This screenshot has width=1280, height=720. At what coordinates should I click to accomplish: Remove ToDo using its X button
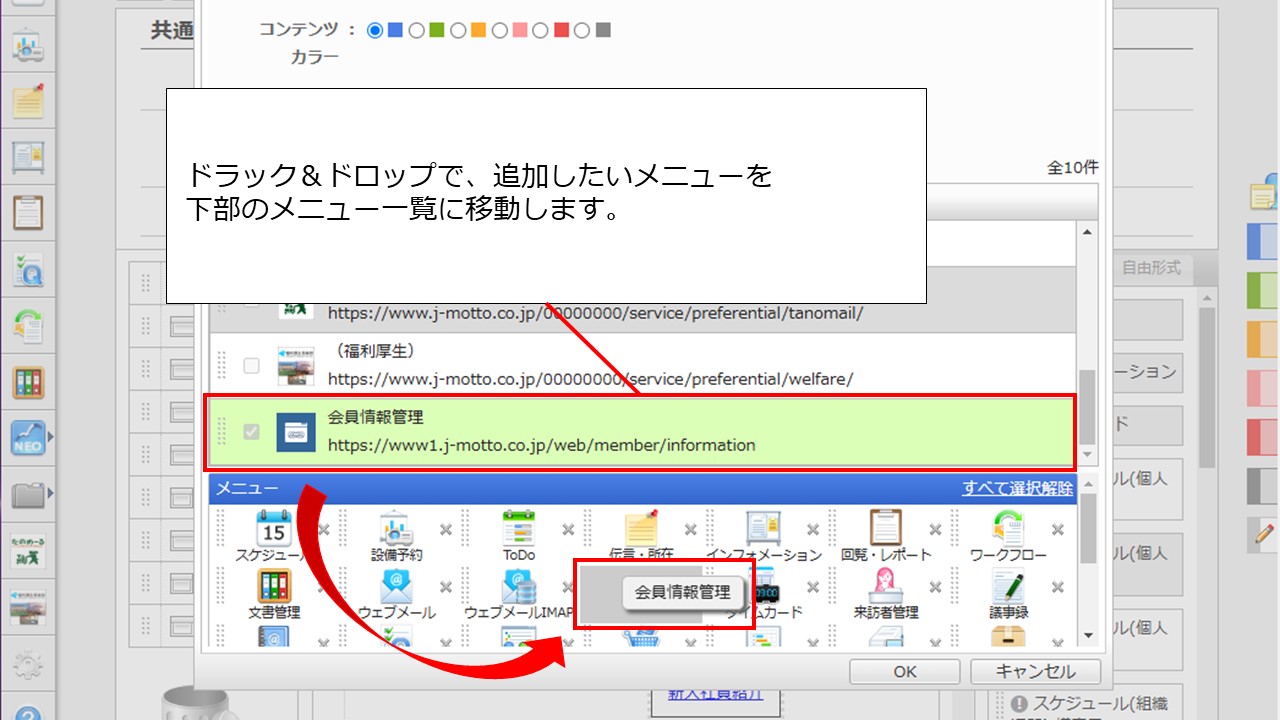pyautogui.click(x=568, y=530)
